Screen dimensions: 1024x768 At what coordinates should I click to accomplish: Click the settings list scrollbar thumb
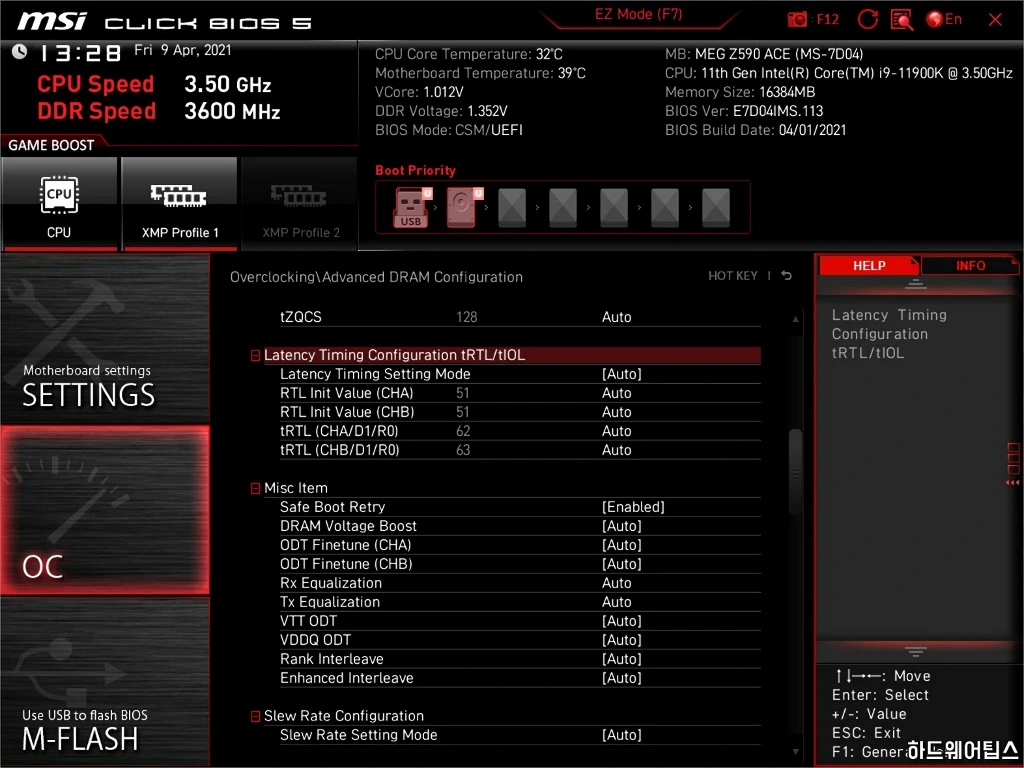click(795, 472)
